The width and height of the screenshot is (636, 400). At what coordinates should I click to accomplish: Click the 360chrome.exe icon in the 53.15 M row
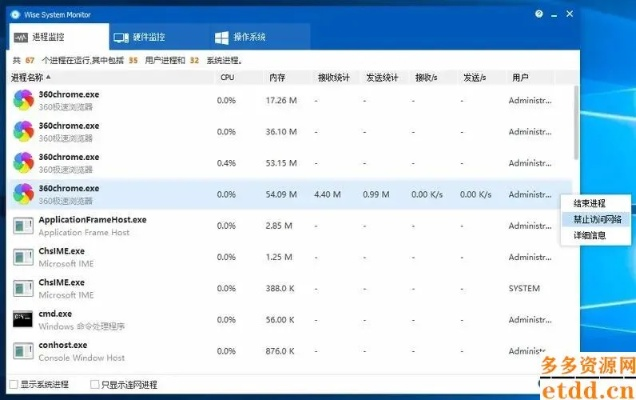[24, 163]
